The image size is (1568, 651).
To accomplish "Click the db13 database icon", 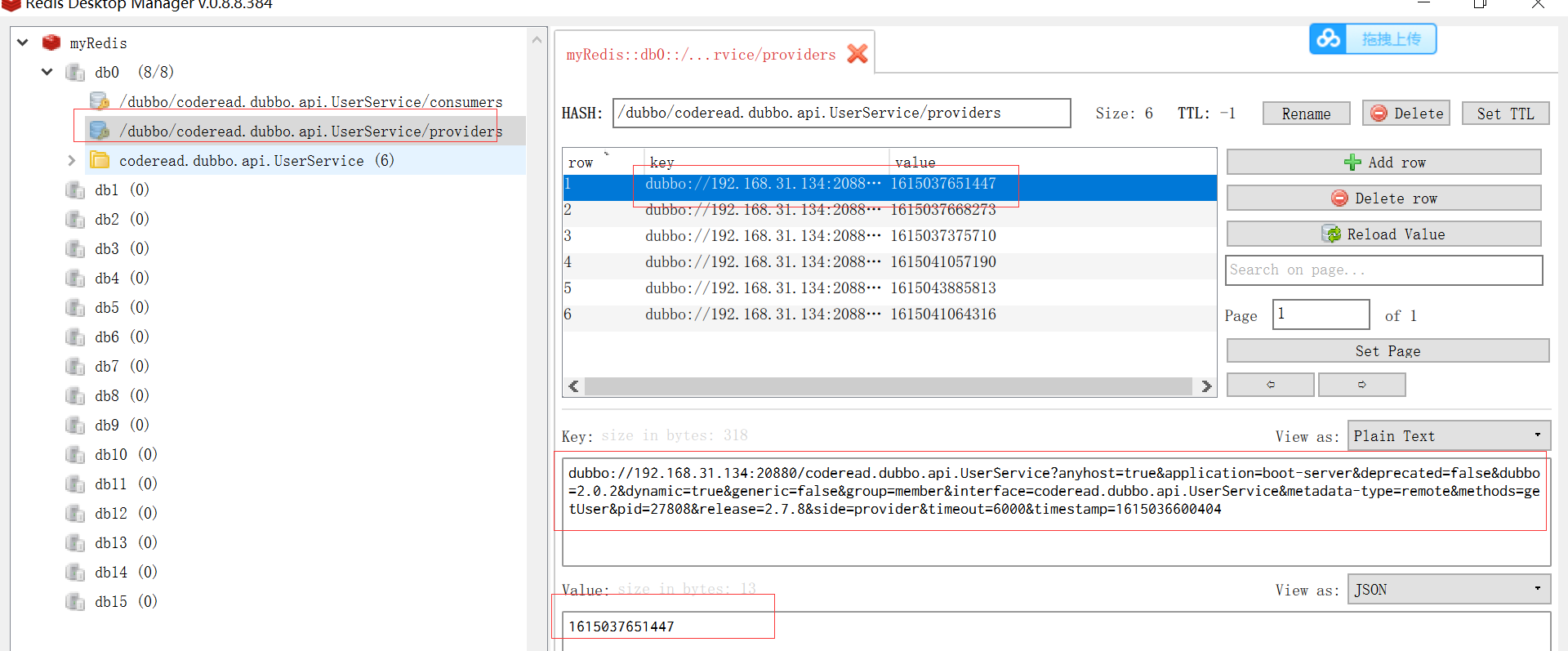I will click(x=75, y=542).
